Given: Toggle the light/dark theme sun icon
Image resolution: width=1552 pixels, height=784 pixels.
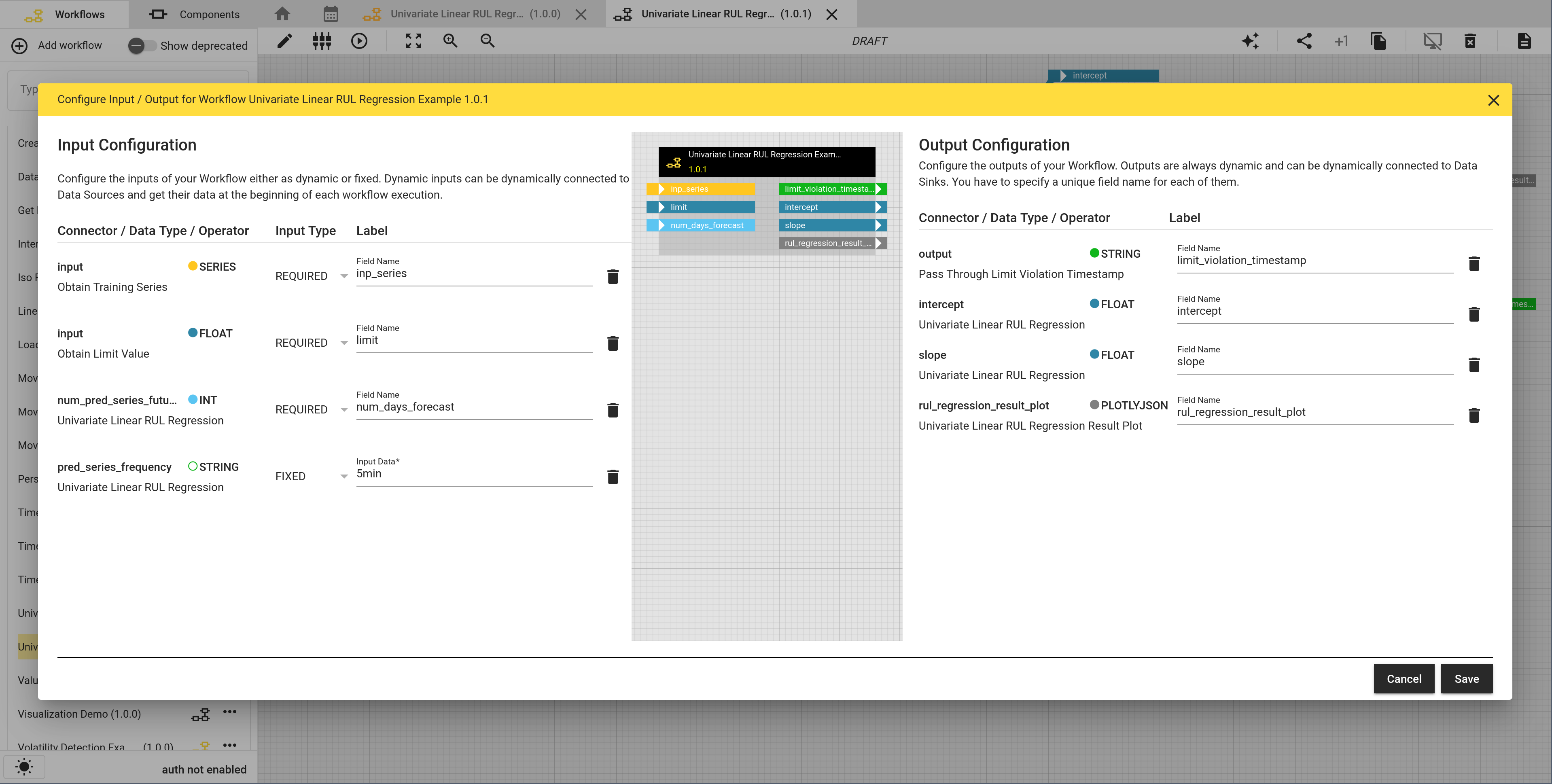Looking at the screenshot, I should pos(24,767).
